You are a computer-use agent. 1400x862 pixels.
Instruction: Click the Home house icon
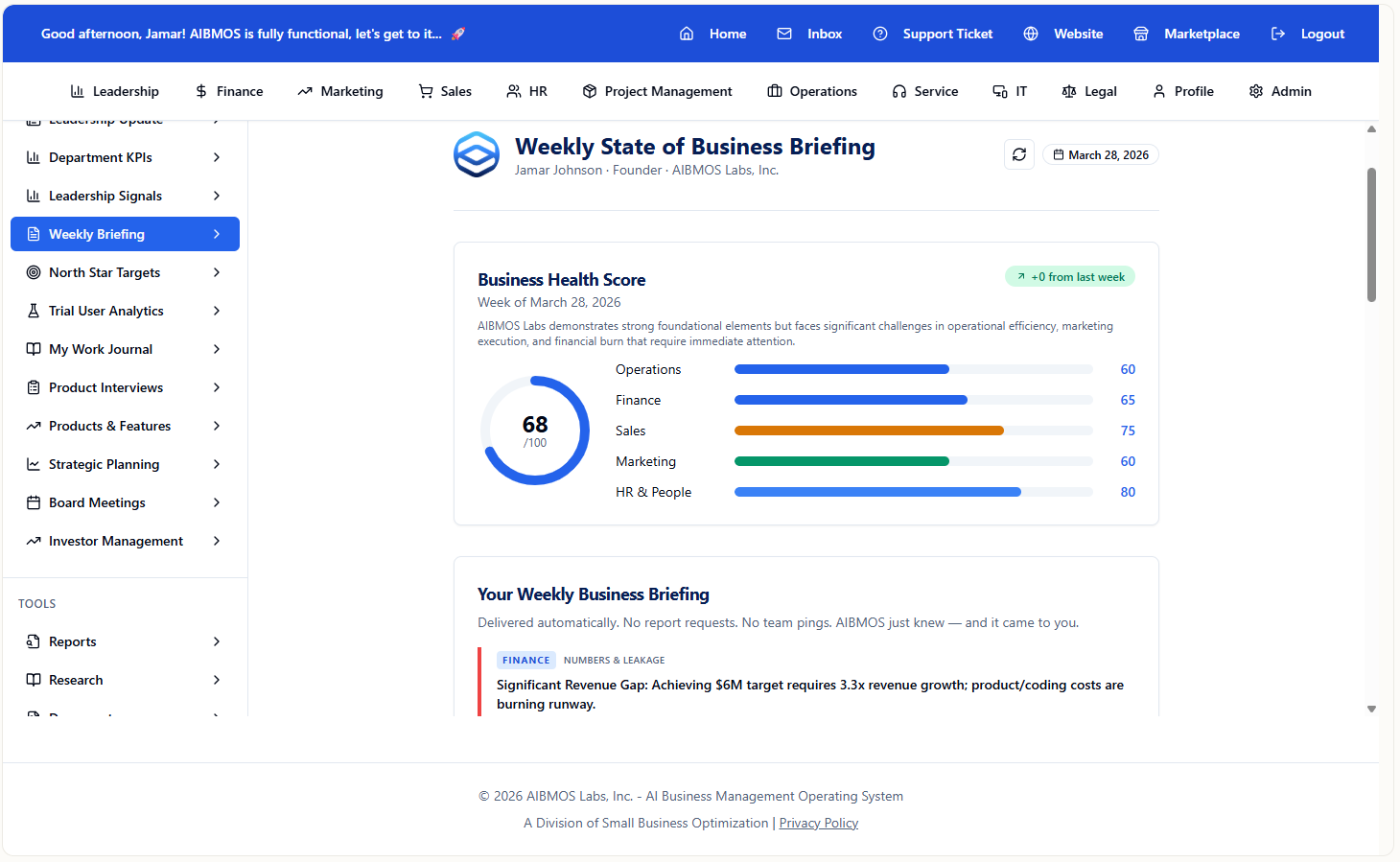click(x=687, y=34)
